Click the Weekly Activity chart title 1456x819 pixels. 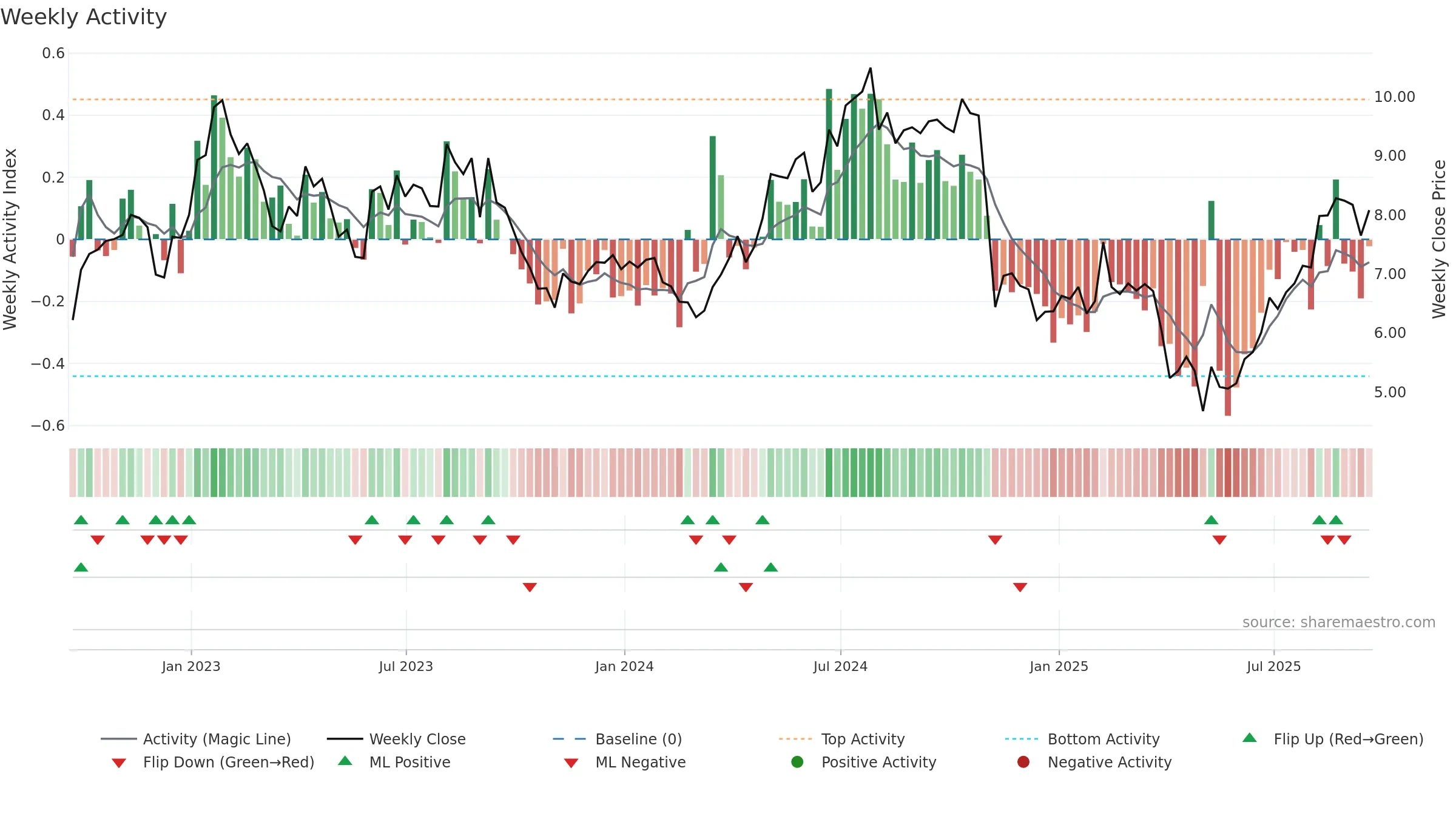(84, 17)
